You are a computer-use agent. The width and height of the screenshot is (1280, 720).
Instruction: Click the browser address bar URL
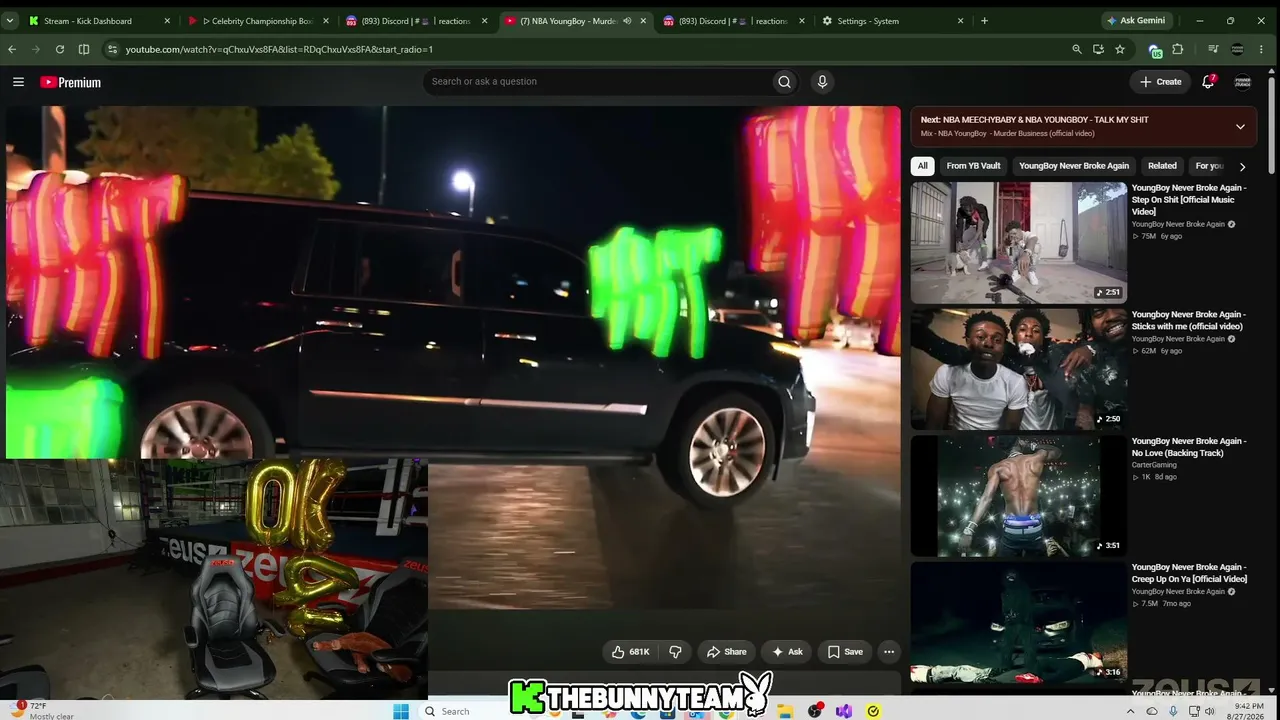279,49
